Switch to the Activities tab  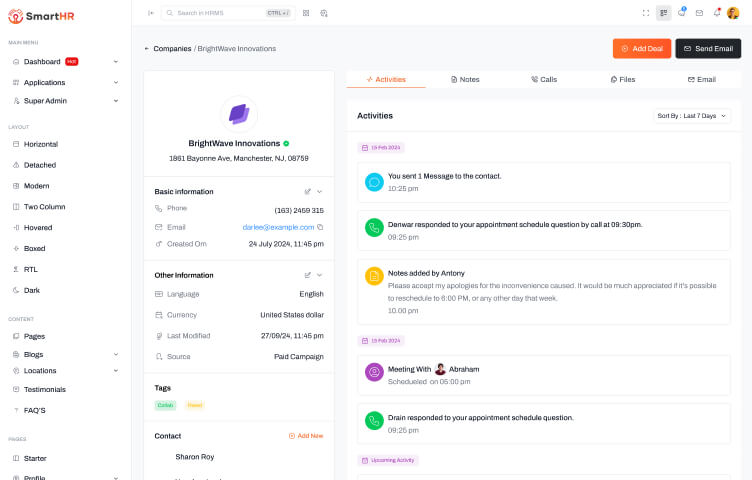click(x=386, y=80)
